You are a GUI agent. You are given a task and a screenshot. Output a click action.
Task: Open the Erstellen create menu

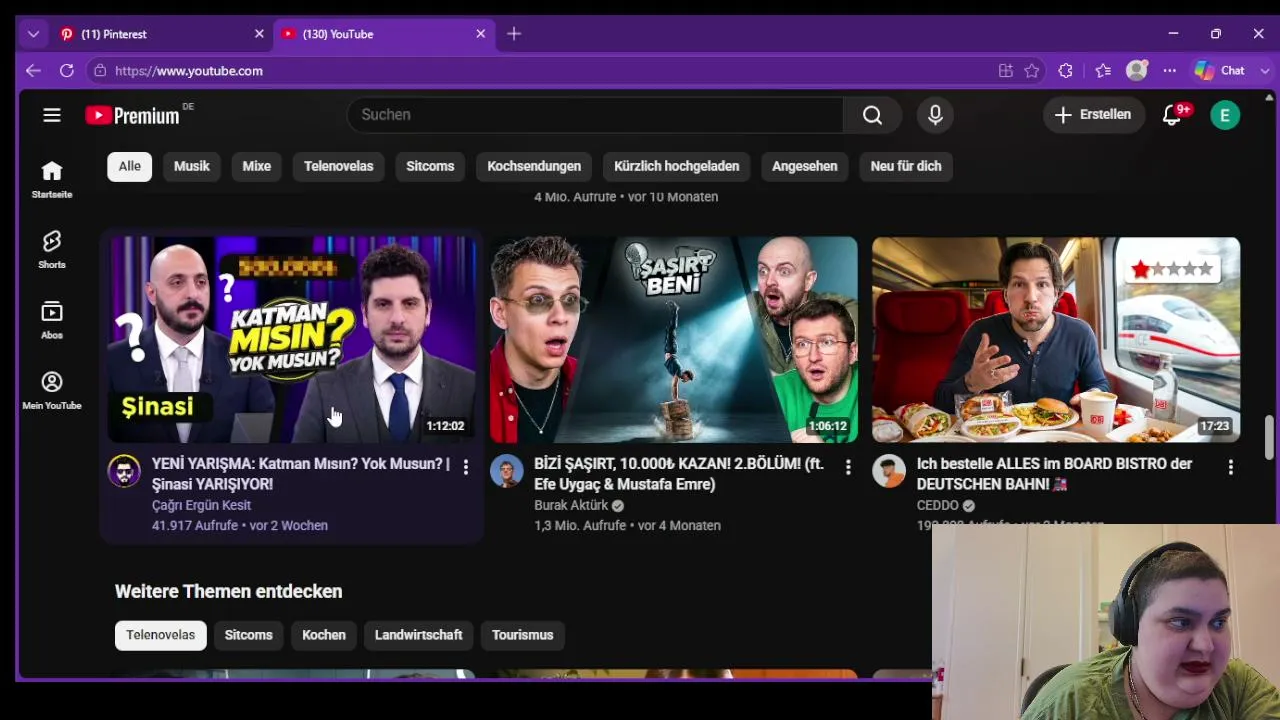point(1093,115)
